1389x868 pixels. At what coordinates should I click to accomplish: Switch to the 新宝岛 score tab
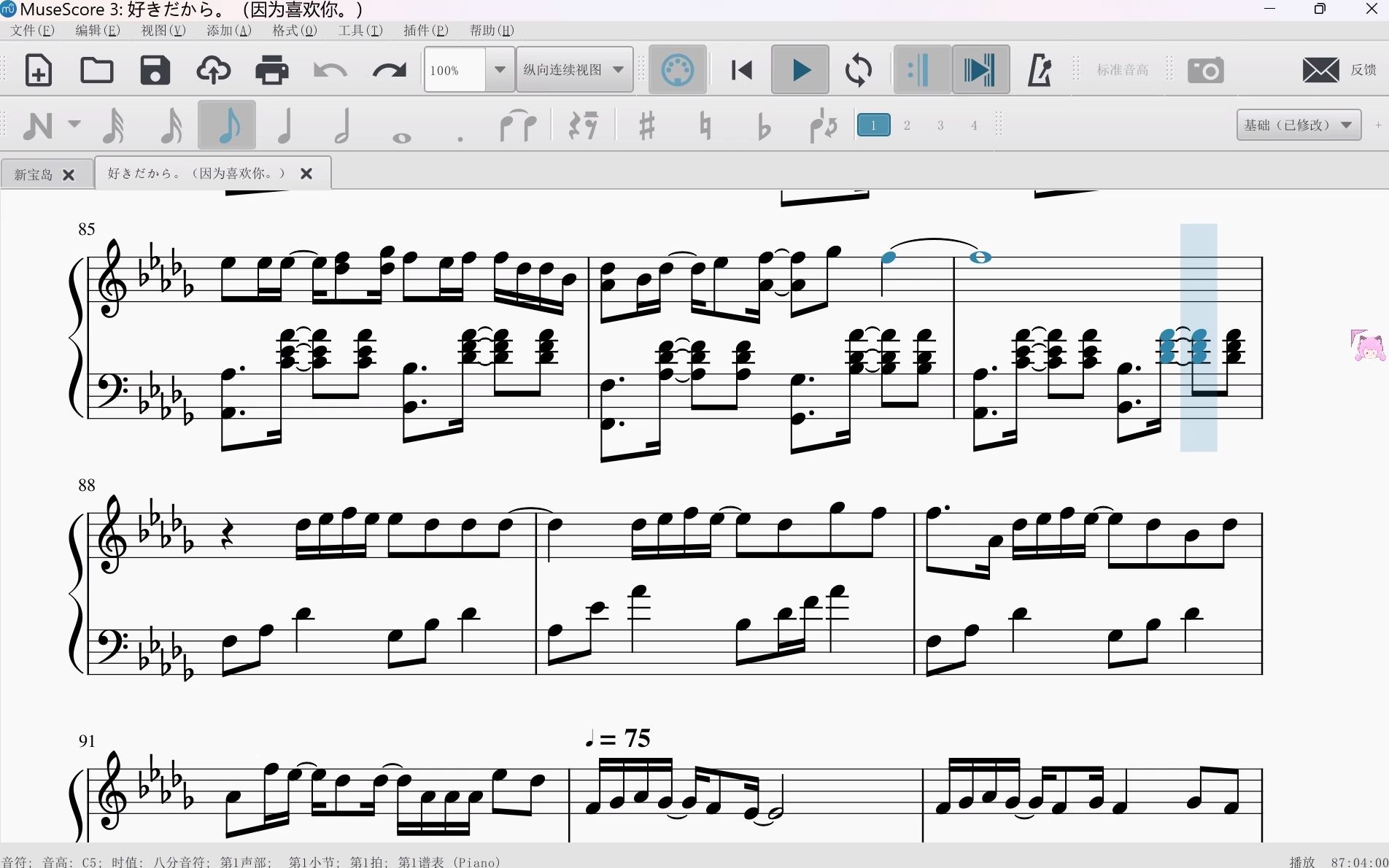[x=34, y=174]
